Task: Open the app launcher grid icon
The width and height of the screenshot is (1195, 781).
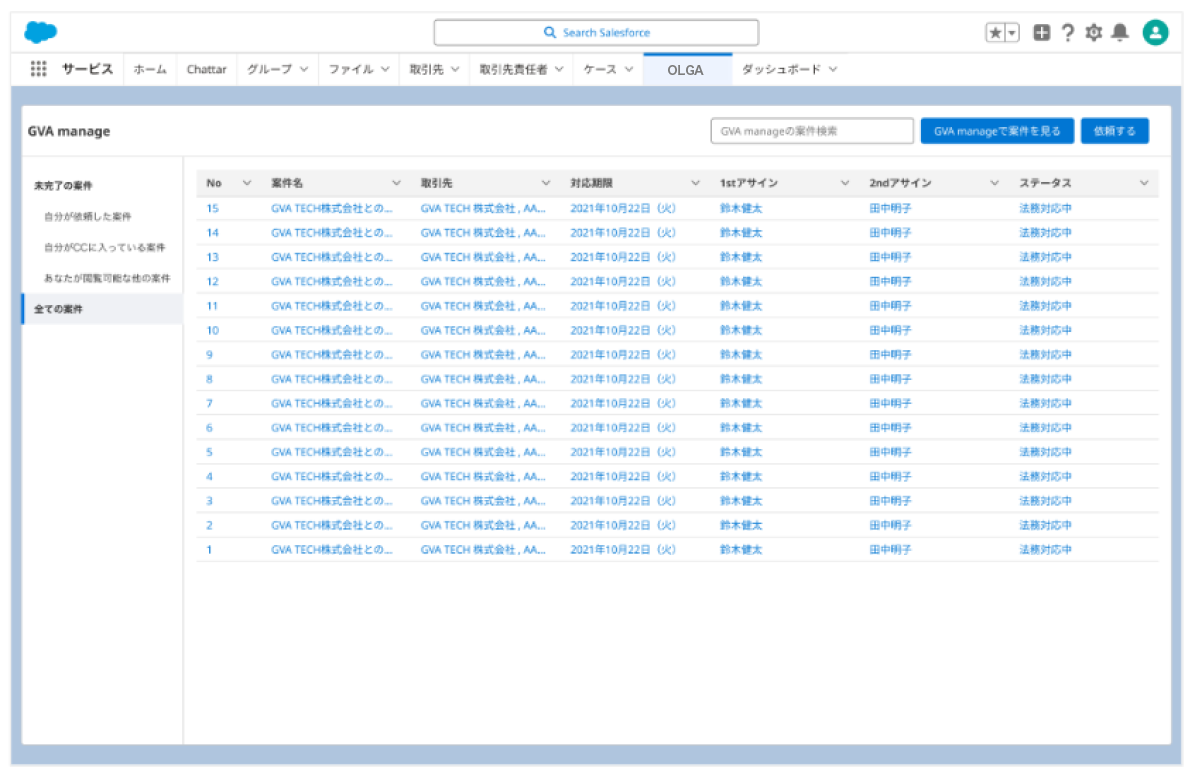Action: pos(38,69)
